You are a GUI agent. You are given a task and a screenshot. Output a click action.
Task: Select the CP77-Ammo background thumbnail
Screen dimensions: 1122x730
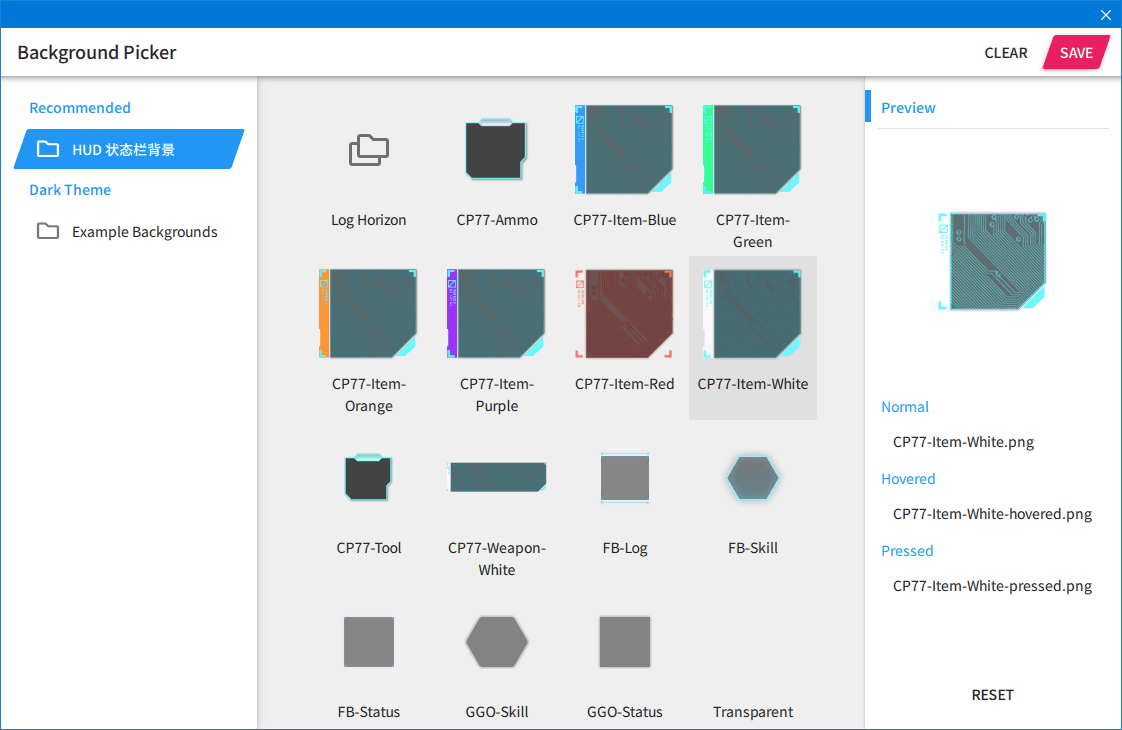[x=497, y=149]
